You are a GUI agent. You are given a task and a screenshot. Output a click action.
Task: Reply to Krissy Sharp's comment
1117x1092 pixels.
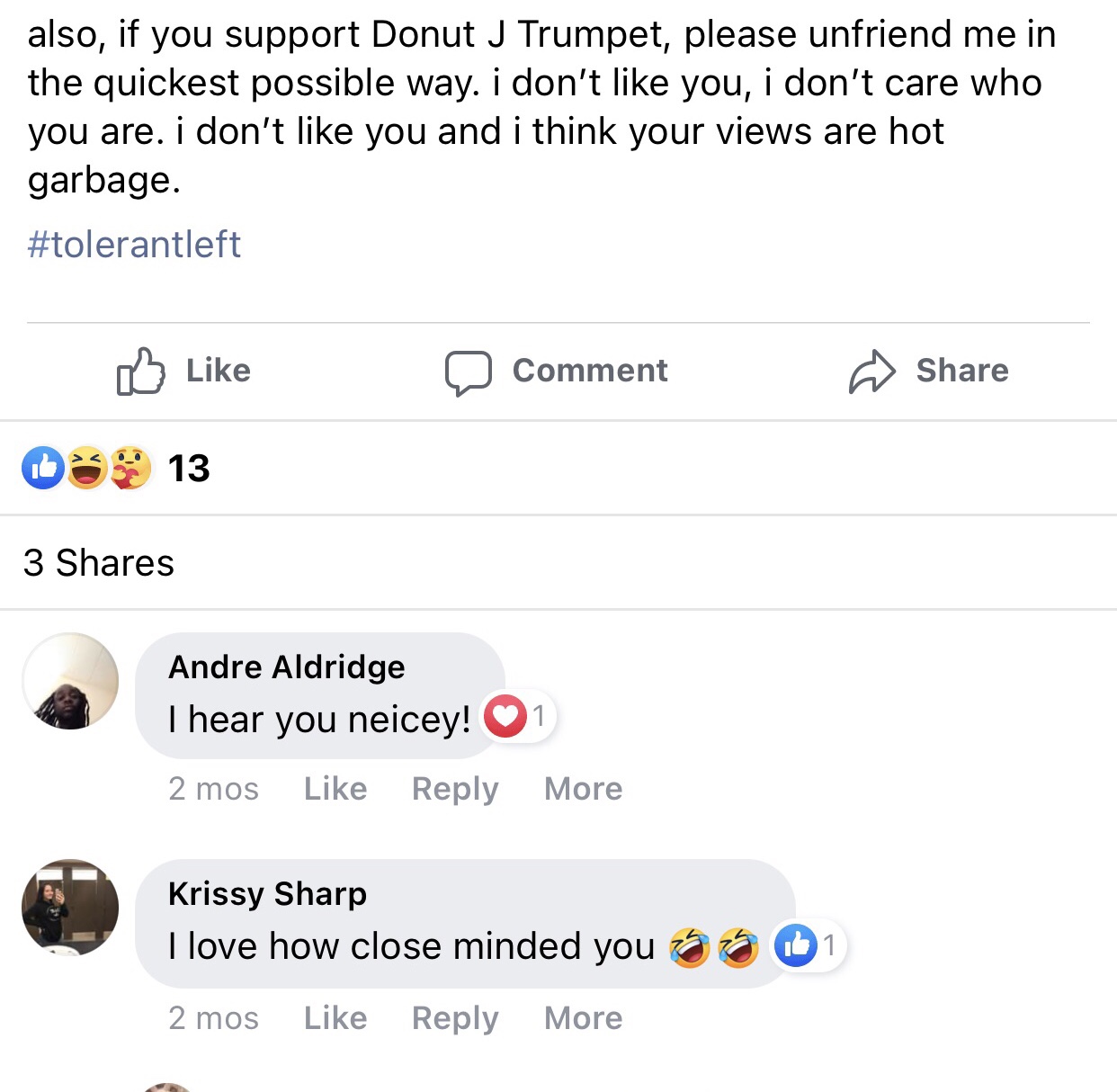(454, 1018)
